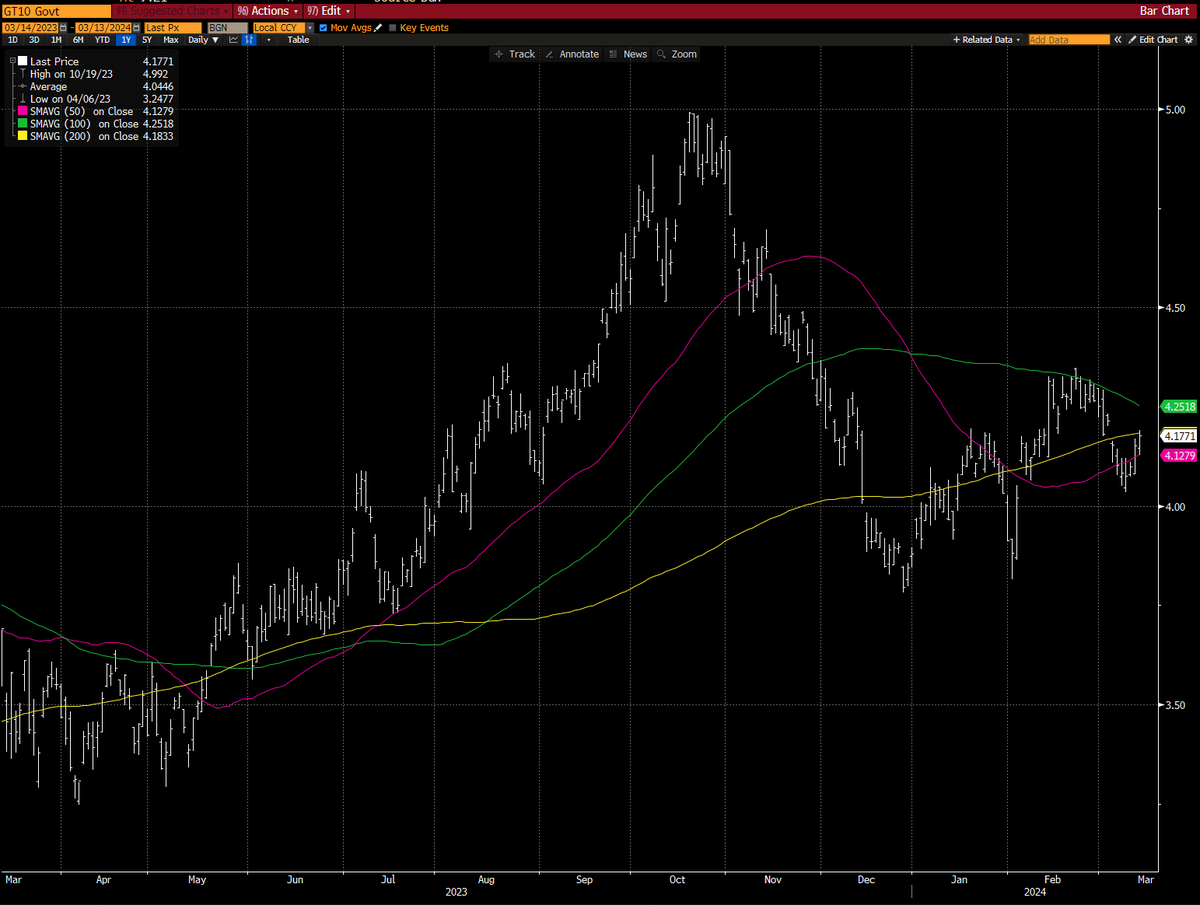Select the 6M time range
This screenshot has width=1200, height=905.
point(78,40)
